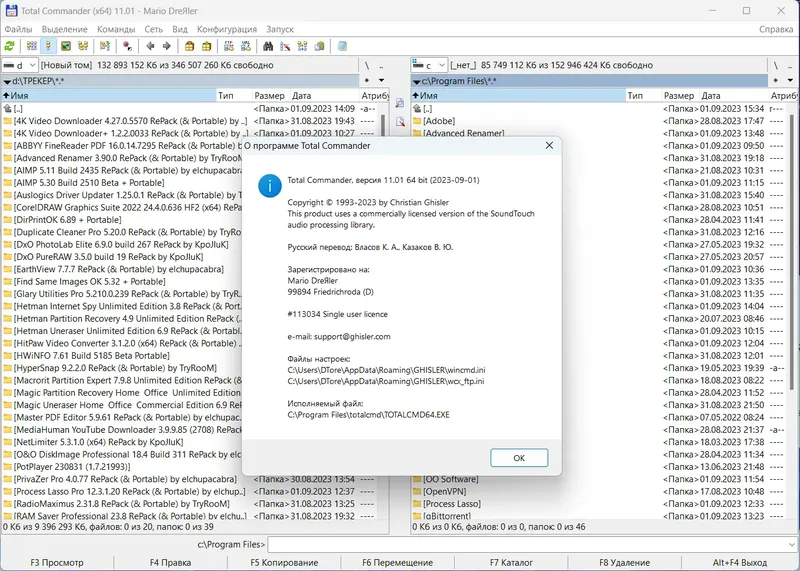Go back with the left arrow icon
The width and height of the screenshot is (800, 571).
150,46
